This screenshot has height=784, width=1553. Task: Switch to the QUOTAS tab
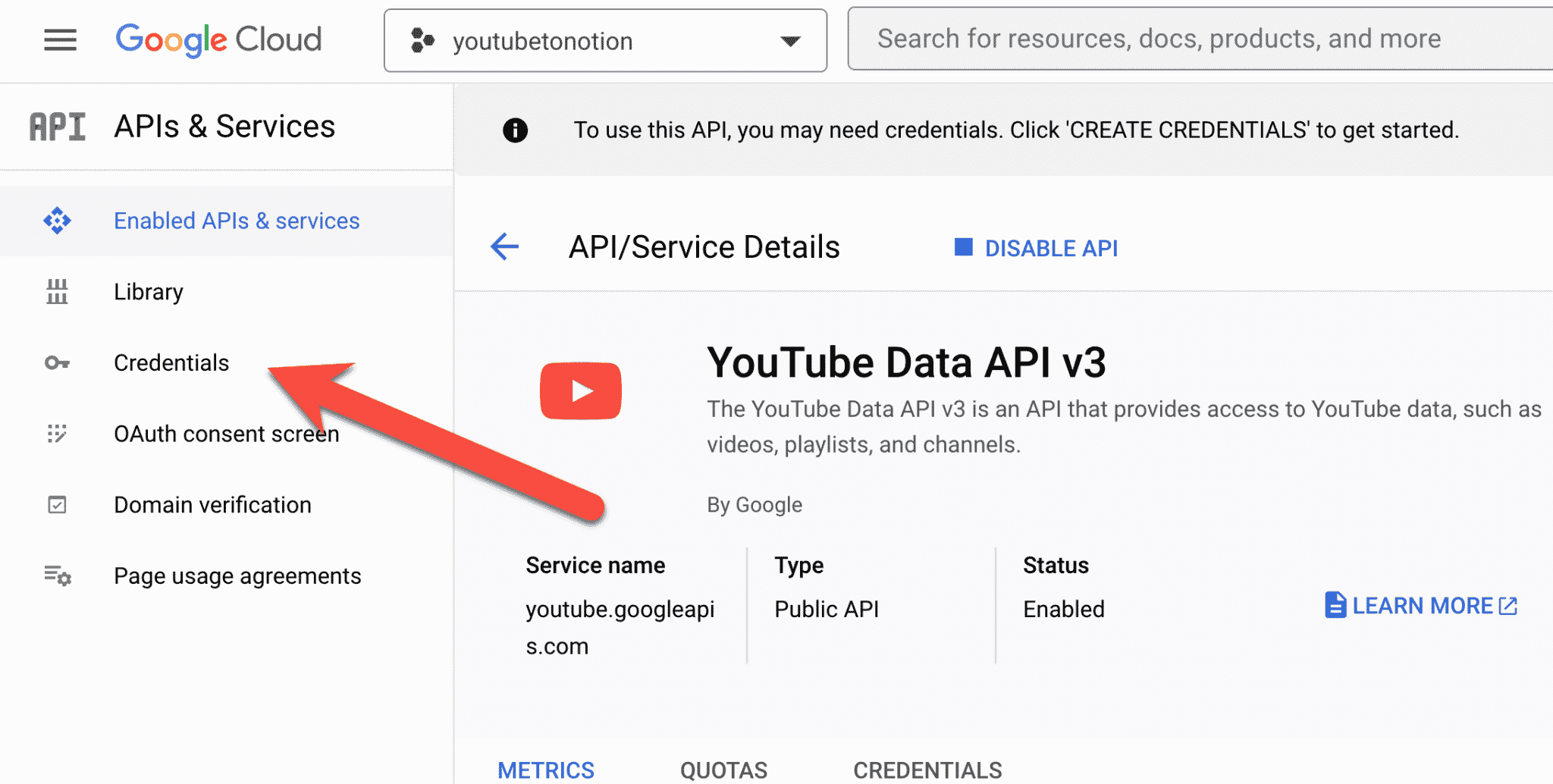723,769
